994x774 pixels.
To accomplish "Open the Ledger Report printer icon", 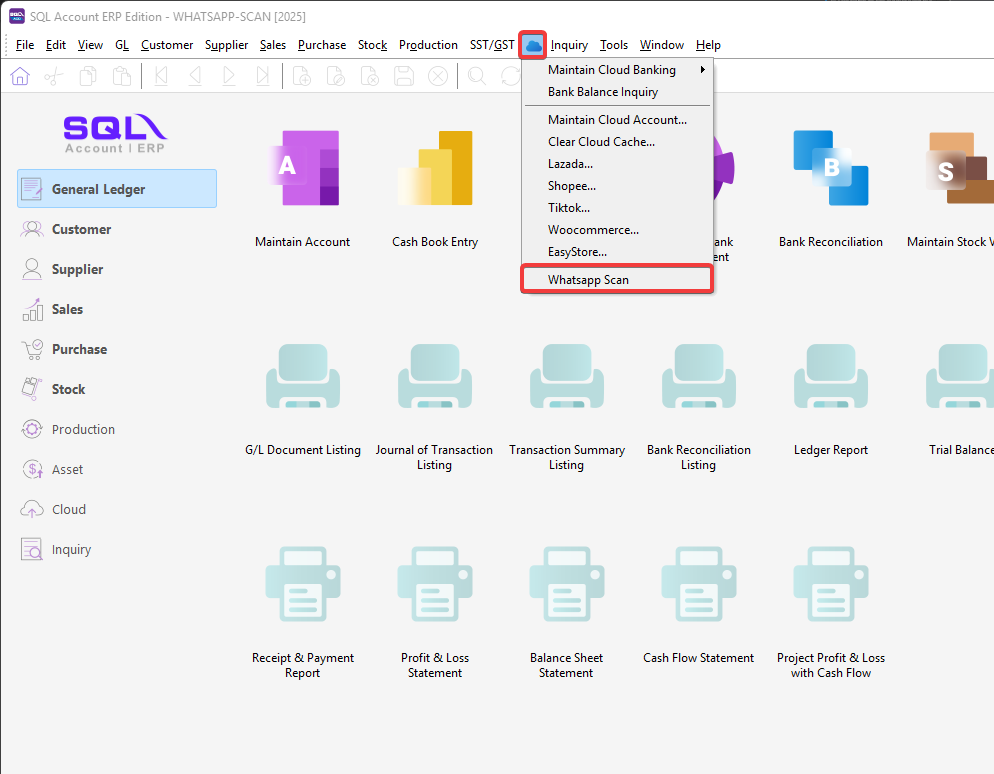I will click(830, 376).
